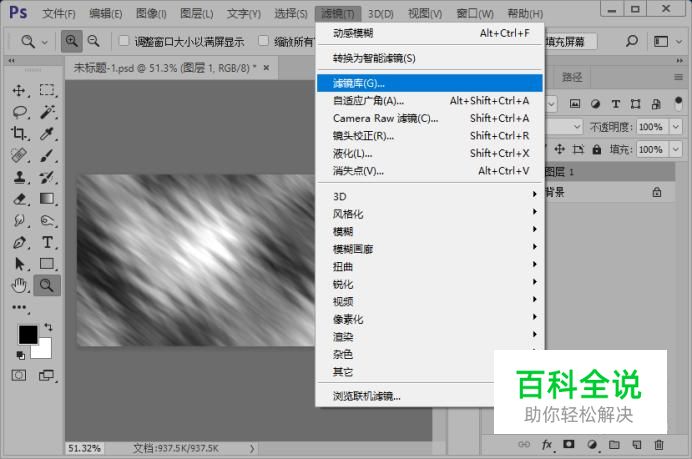Select the Pen tool

(19, 242)
